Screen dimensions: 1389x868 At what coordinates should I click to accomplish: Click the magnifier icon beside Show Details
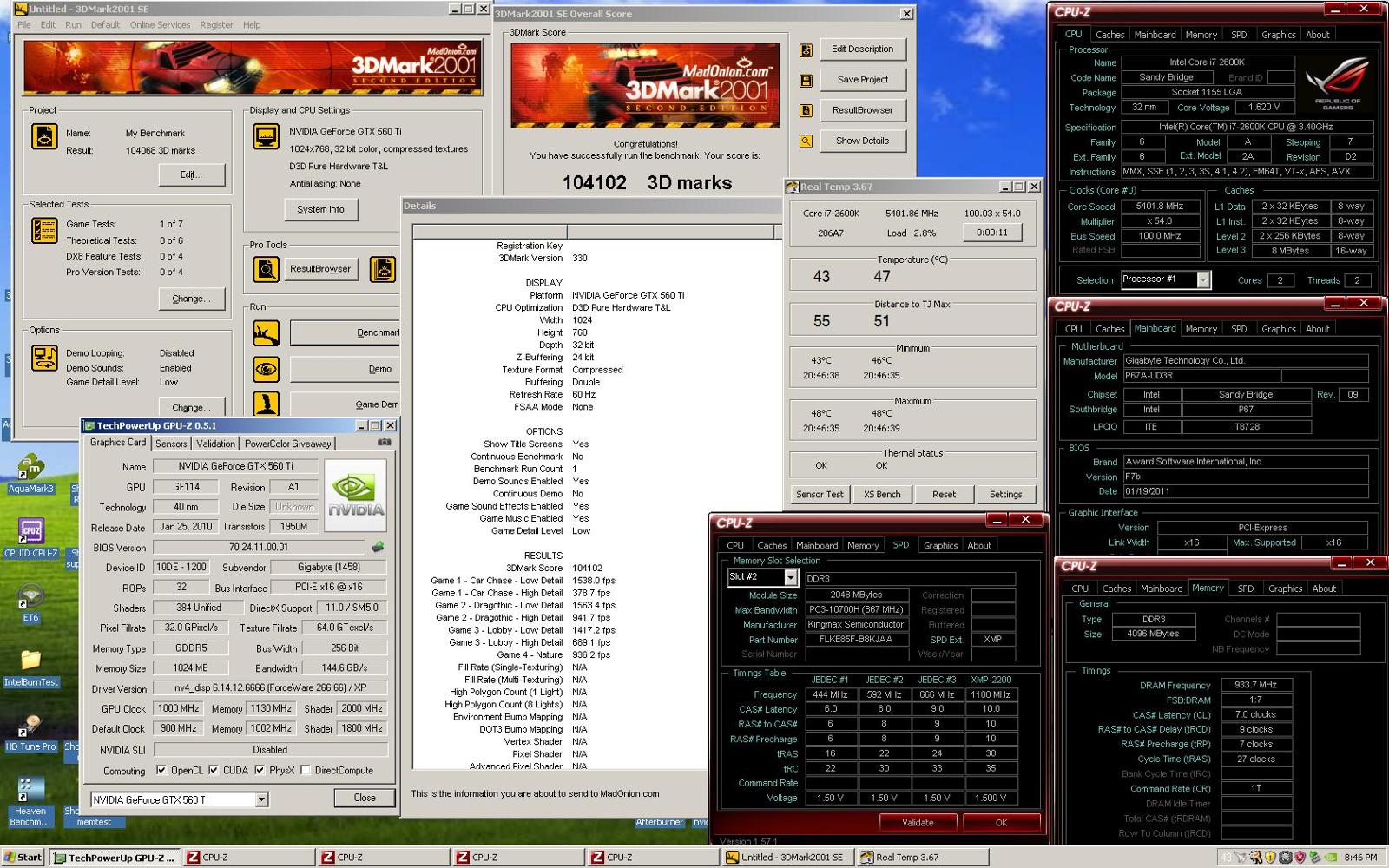click(x=806, y=141)
